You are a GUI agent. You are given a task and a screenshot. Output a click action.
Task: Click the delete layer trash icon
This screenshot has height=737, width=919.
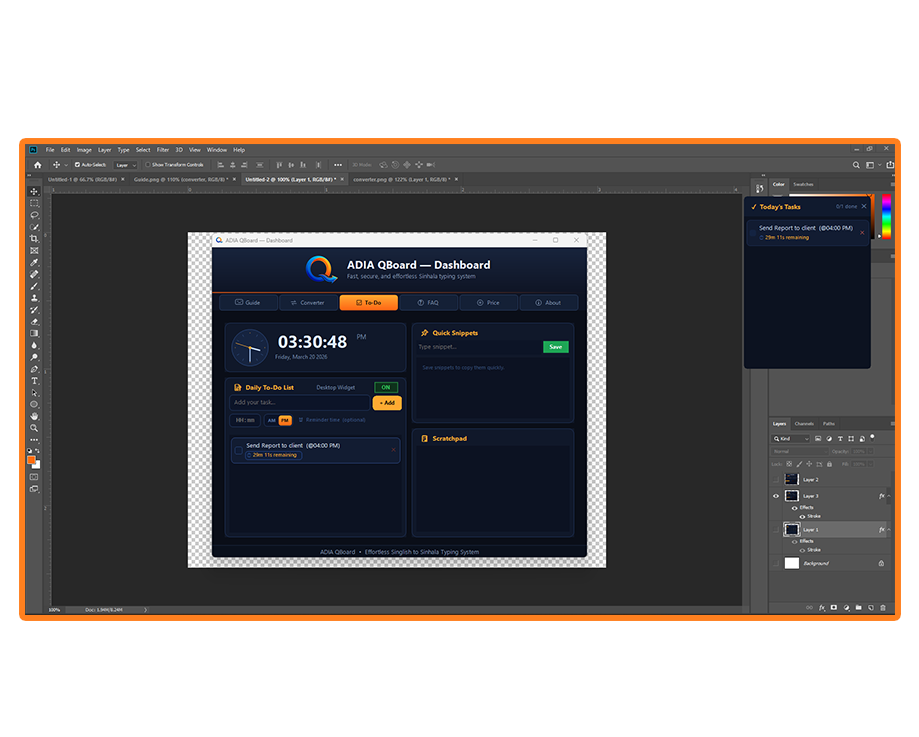(x=883, y=607)
